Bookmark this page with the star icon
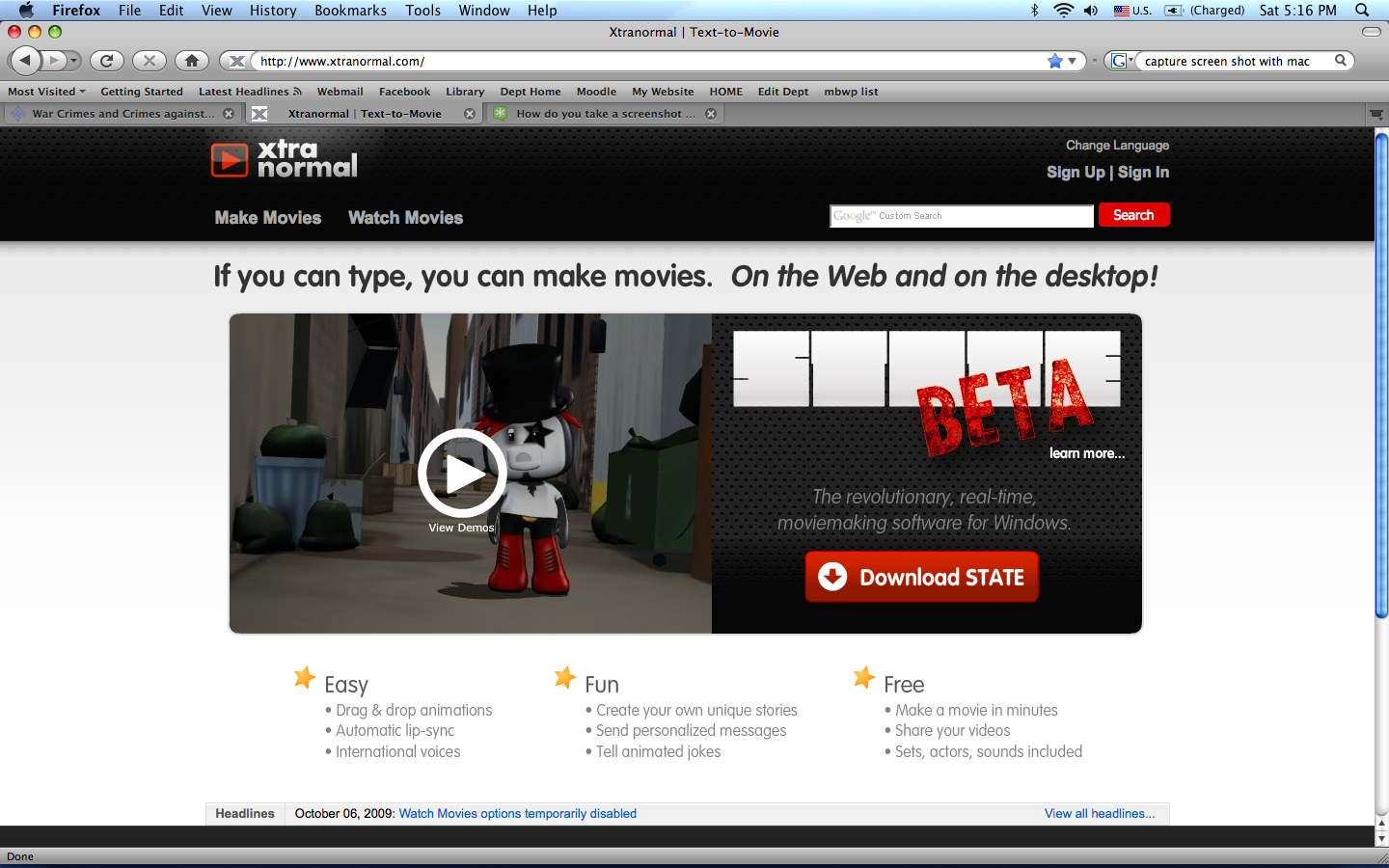1389x868 pixels. [1054, 61]
